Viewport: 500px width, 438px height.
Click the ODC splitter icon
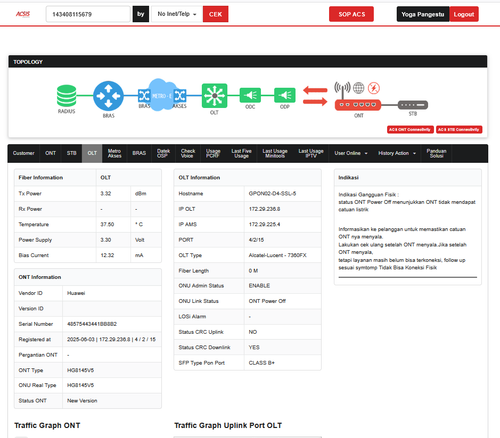(250, 95)
